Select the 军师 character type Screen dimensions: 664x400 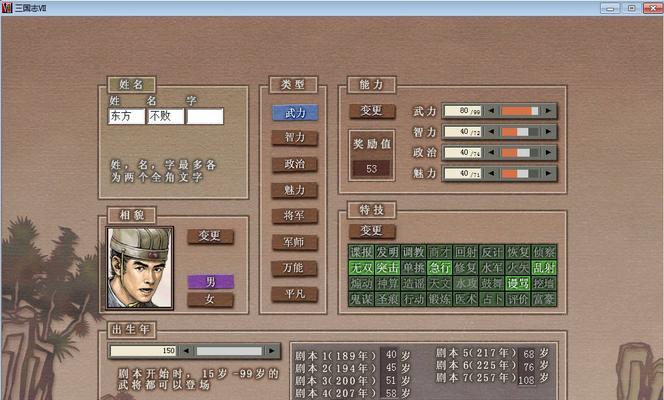295,242
